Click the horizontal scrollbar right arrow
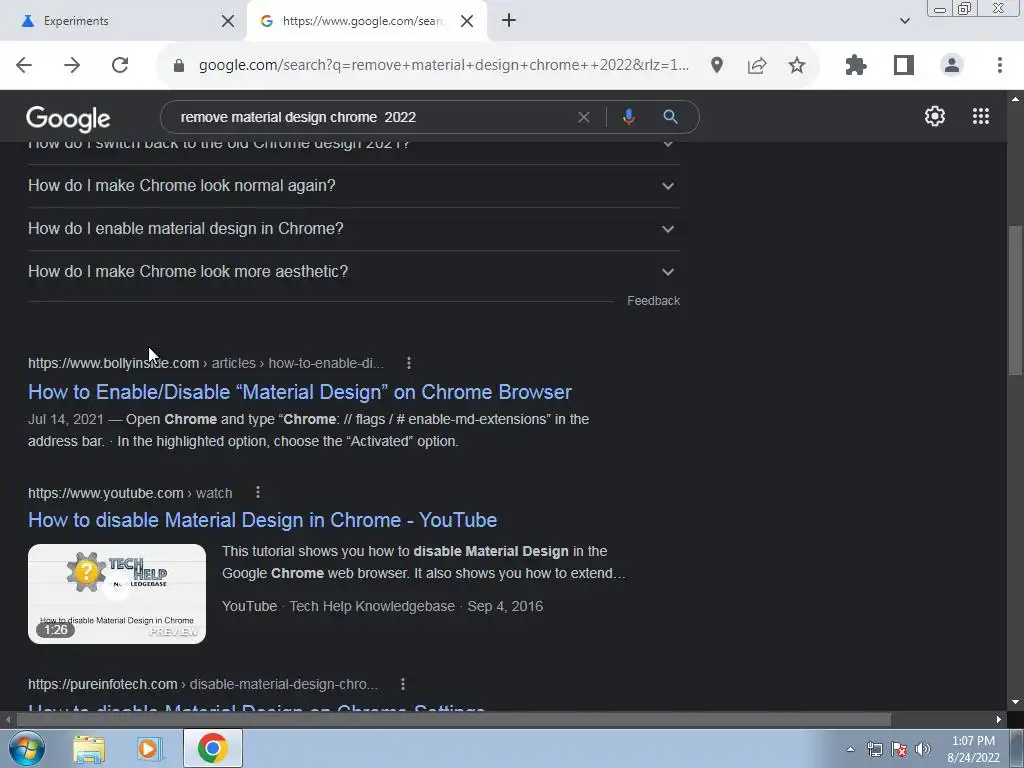The width and height of the screenshot is (1024, 768). pyautogui.click(x=999, y=720)
